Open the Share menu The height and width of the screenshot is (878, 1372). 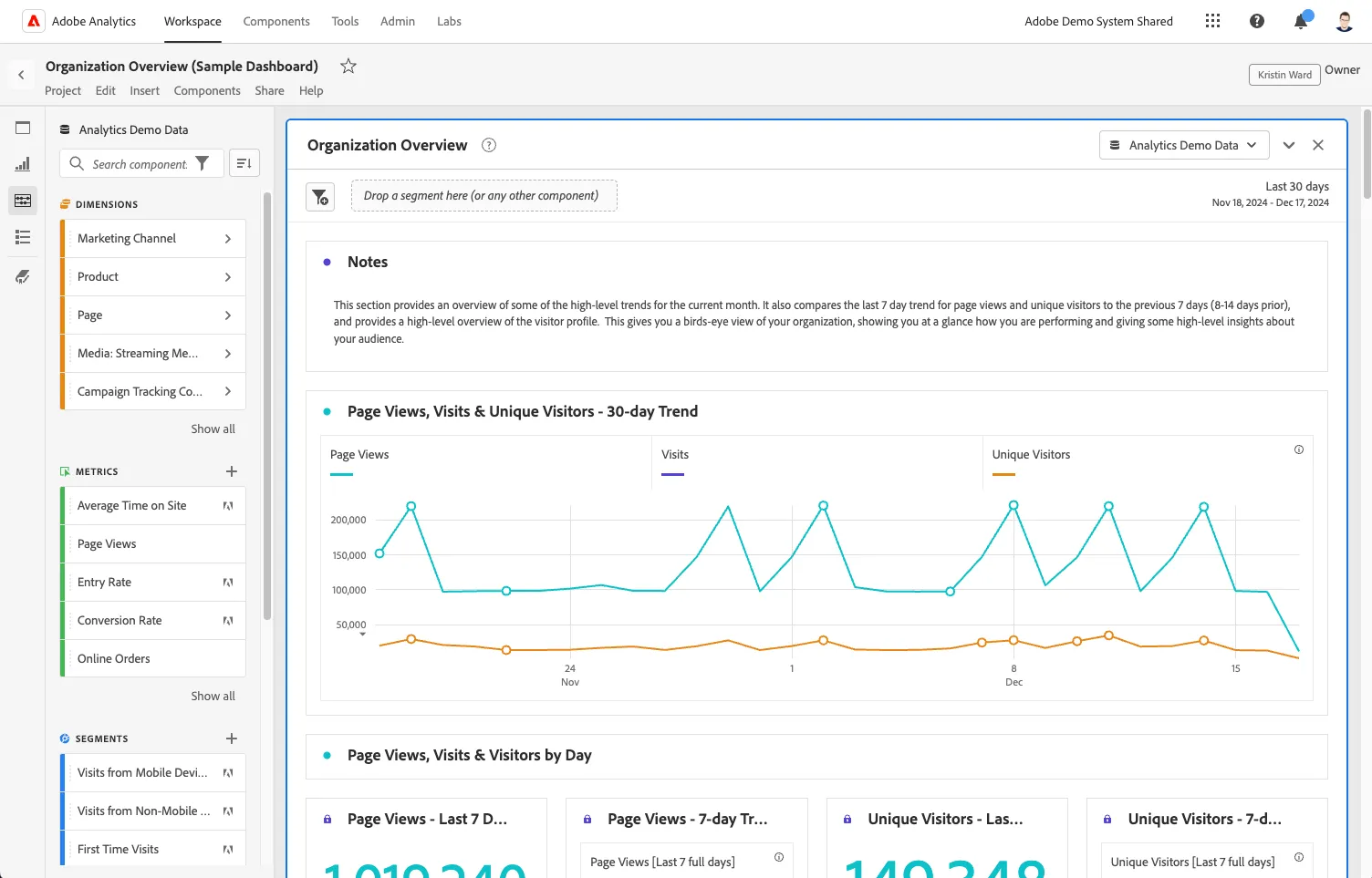269,90
